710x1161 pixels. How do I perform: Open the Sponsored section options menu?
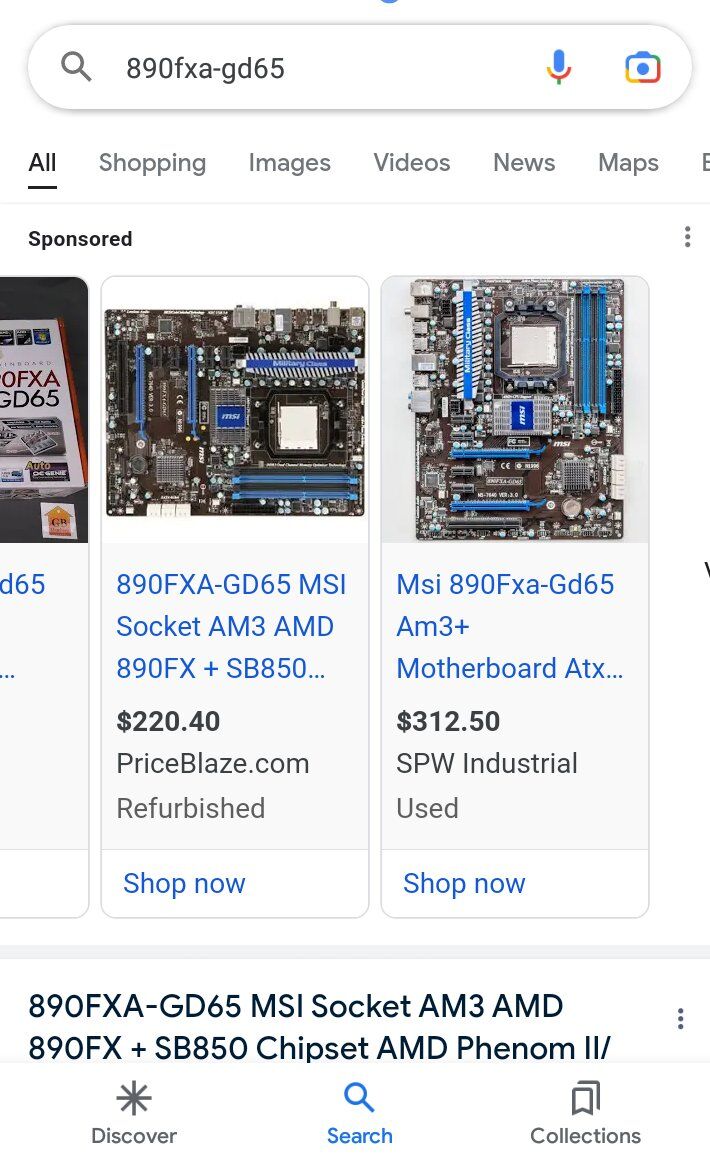(687, 237)
